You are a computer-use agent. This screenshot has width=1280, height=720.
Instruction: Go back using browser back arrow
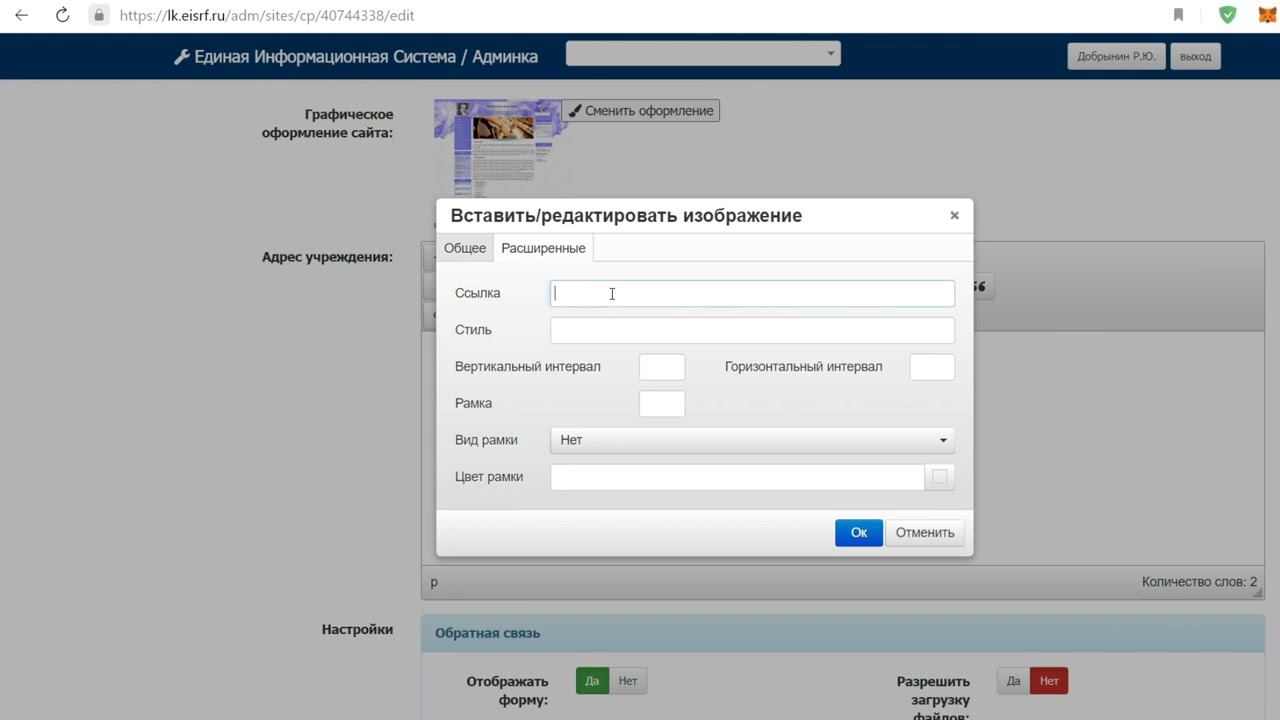(x=22, y=15)
